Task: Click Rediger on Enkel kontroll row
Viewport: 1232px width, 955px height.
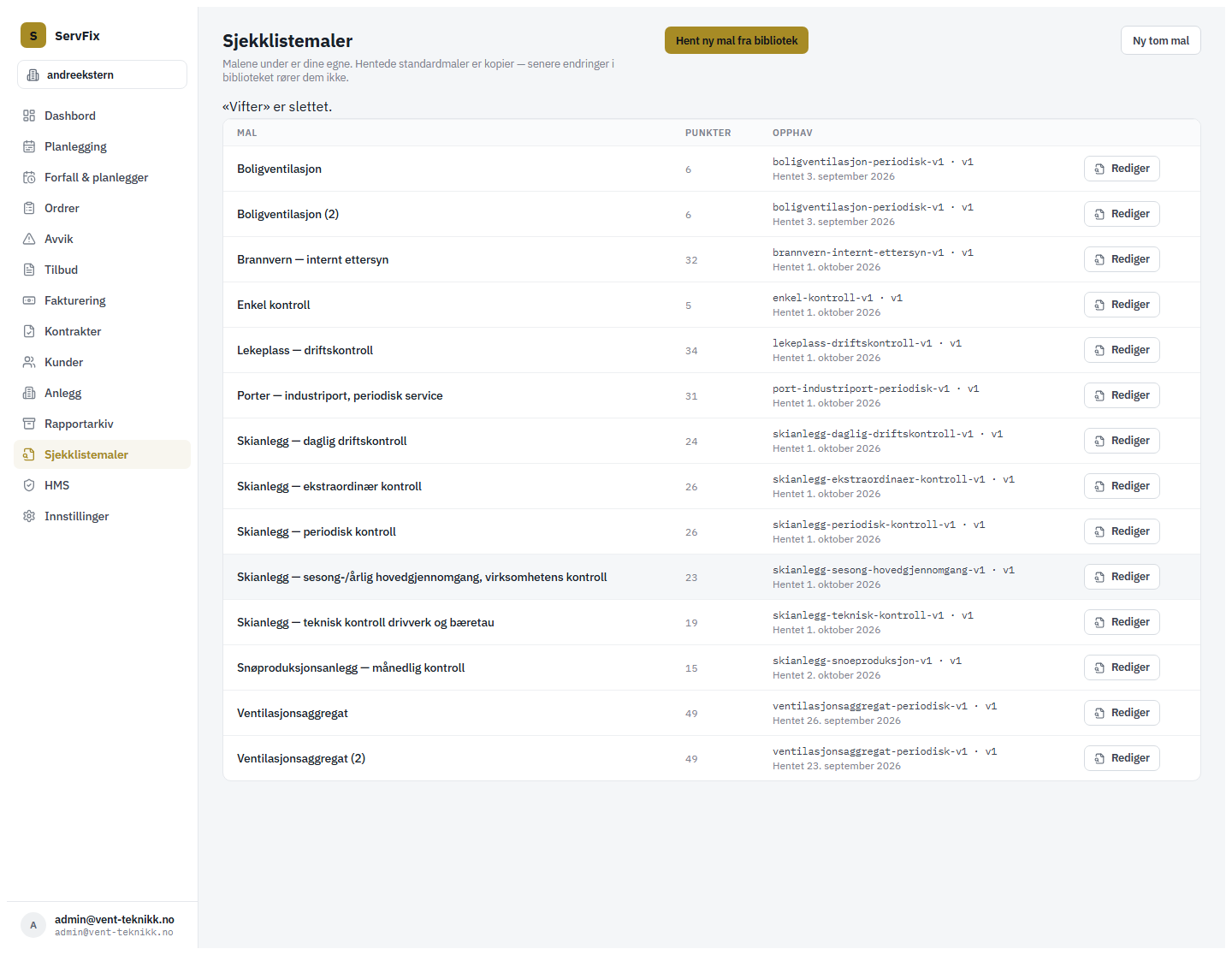Action: point(1122,305)
